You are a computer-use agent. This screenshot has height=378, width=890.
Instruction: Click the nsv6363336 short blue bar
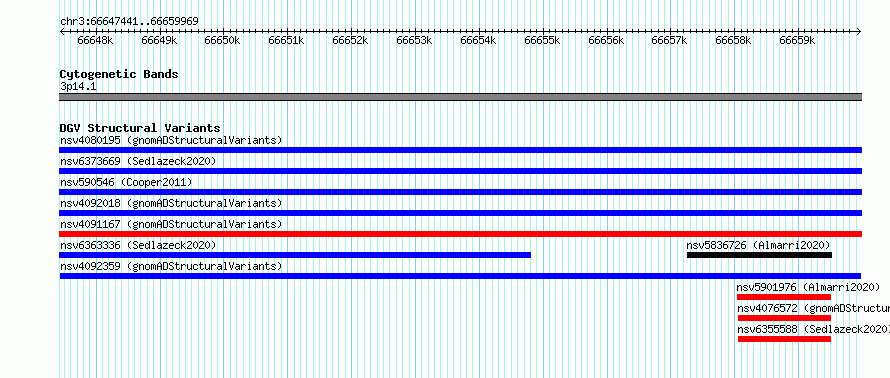pyautogui.click(x=295, y=255)
